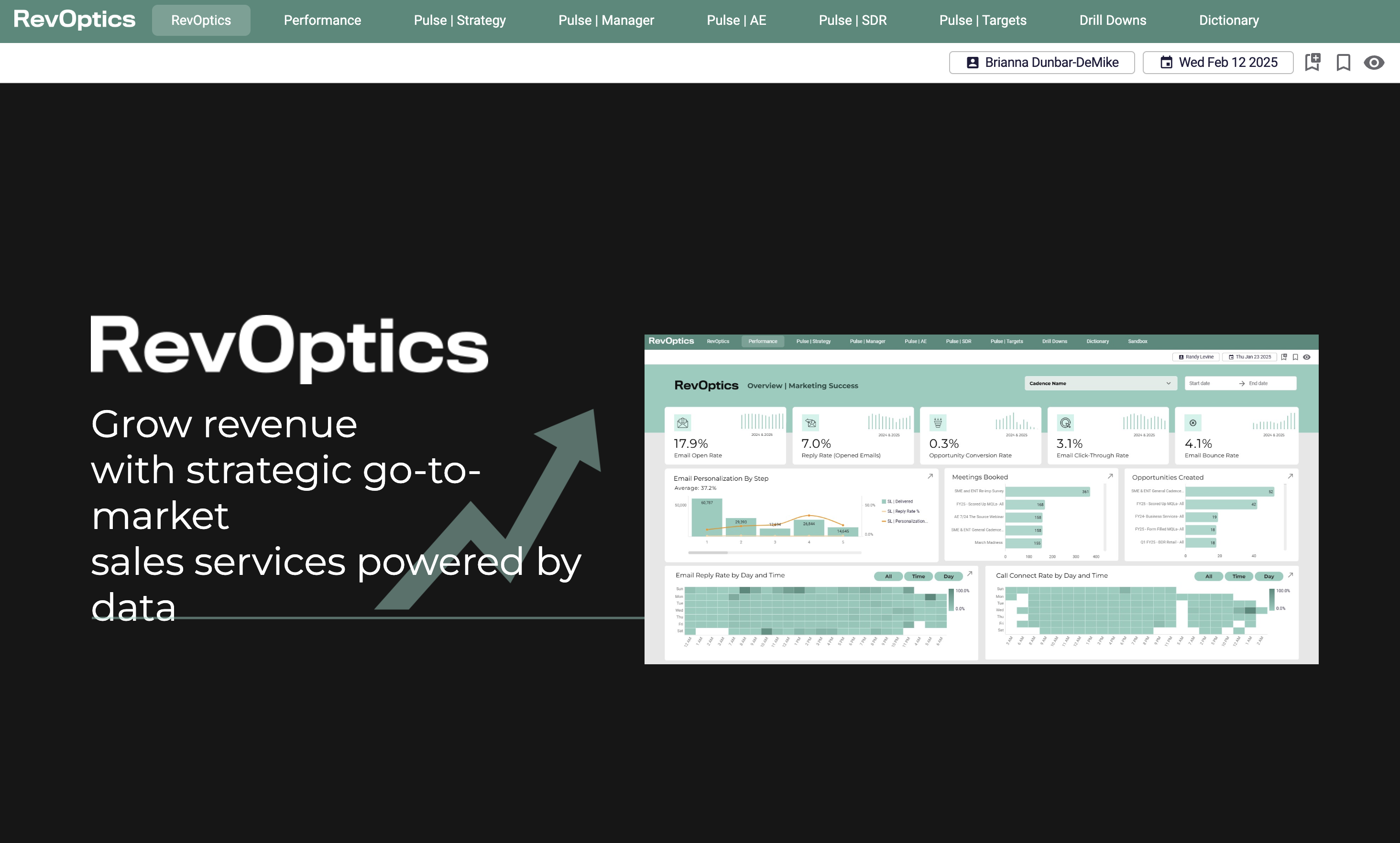Select the highlighted RevOptics home tab
Image resolution: width=1400 pixels, height=843 pixels.
pyautogui.click(x=200, y=21)
